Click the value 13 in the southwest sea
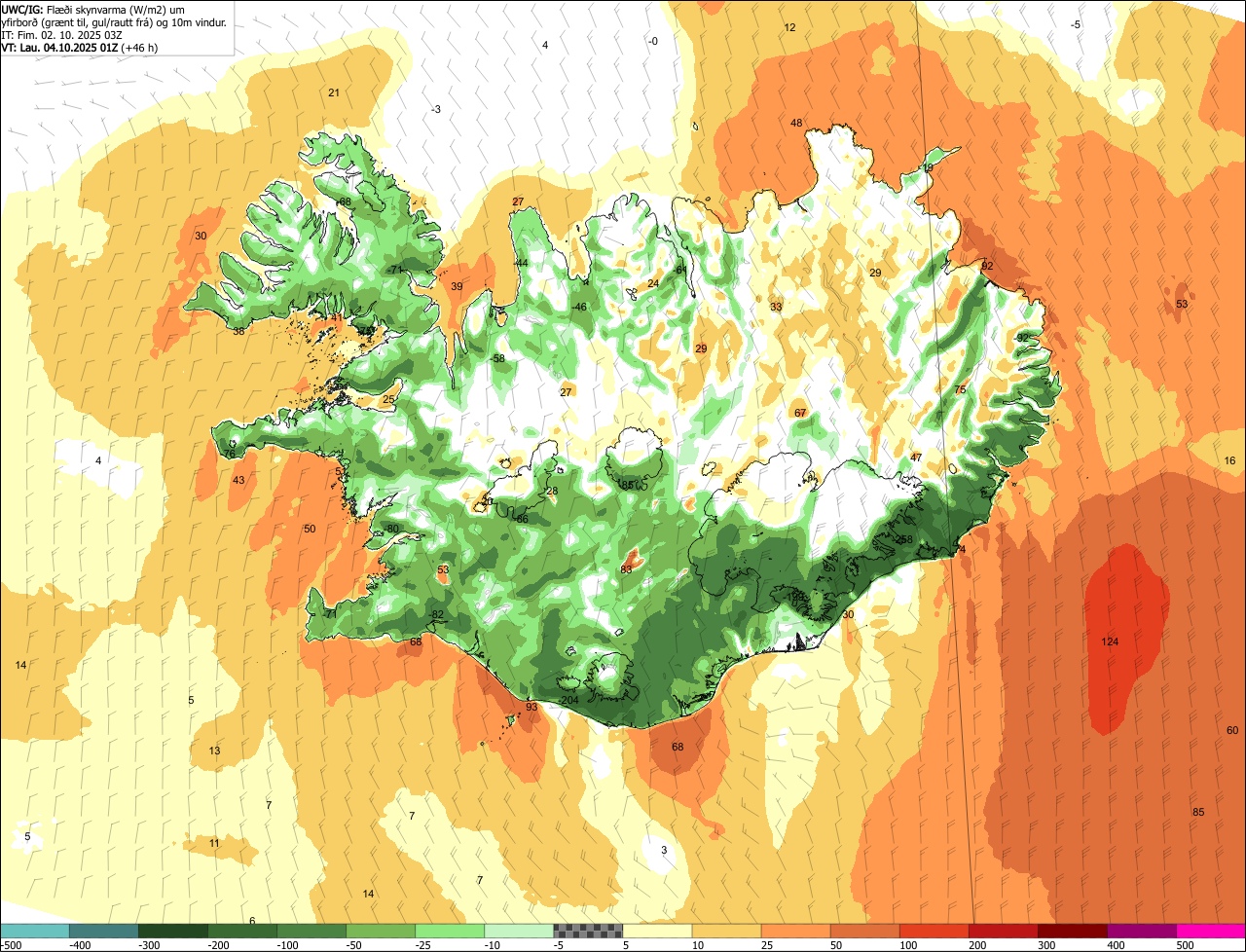The image size is (1246, 952). [x=214, y=751]
